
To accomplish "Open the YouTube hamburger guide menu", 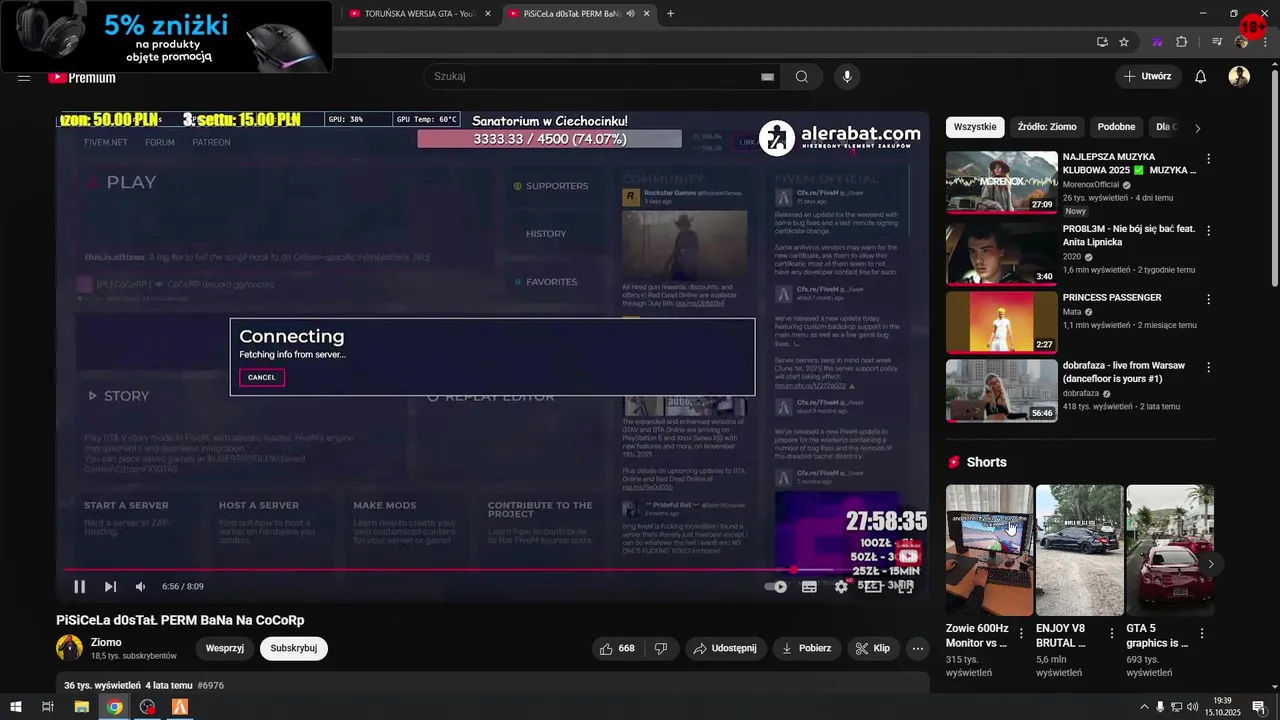I will [x=24, y=77].
